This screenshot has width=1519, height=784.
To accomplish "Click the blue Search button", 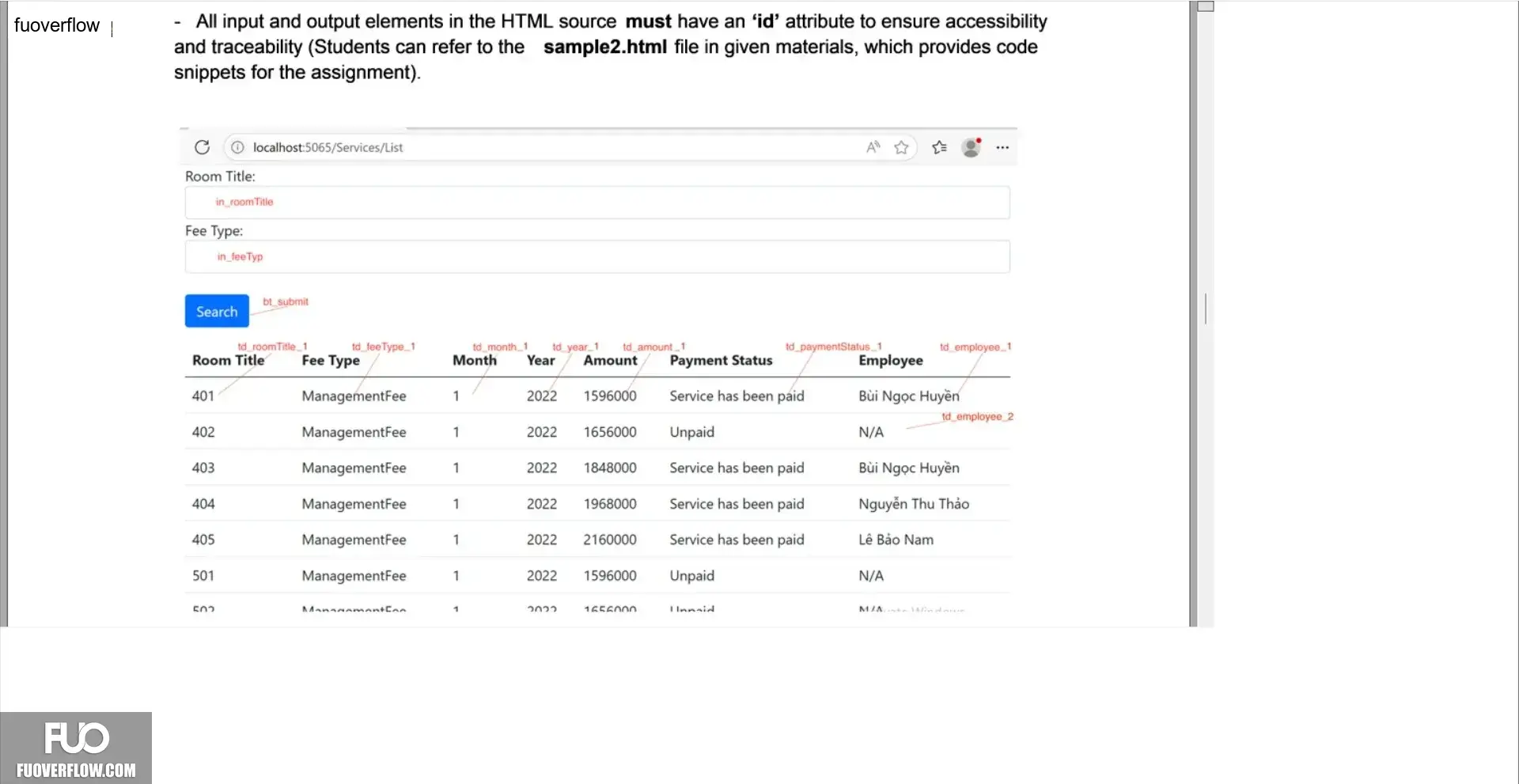I will [217, 311].
